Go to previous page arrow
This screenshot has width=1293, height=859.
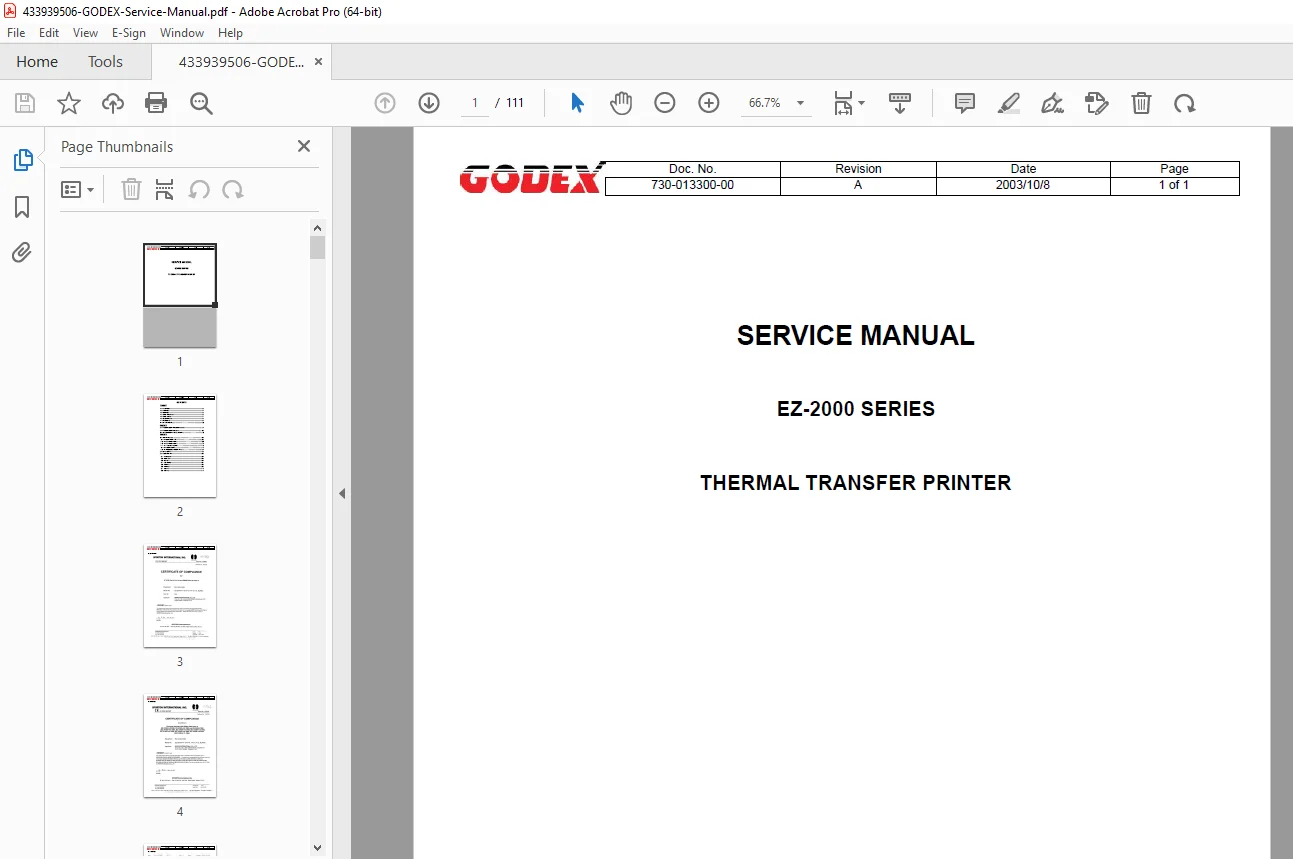coord(385,103)
